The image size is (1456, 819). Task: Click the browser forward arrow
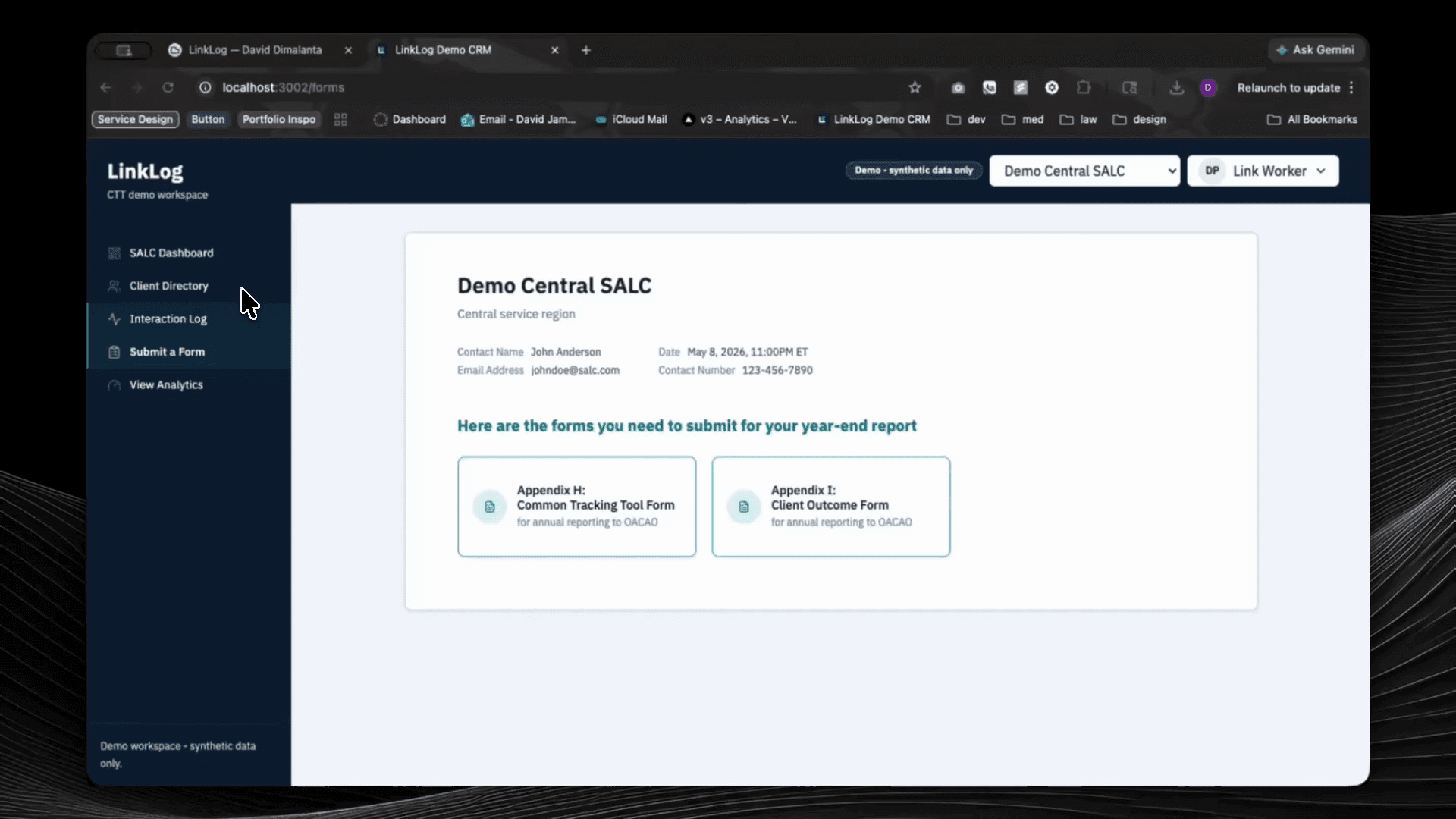[136, 88]
